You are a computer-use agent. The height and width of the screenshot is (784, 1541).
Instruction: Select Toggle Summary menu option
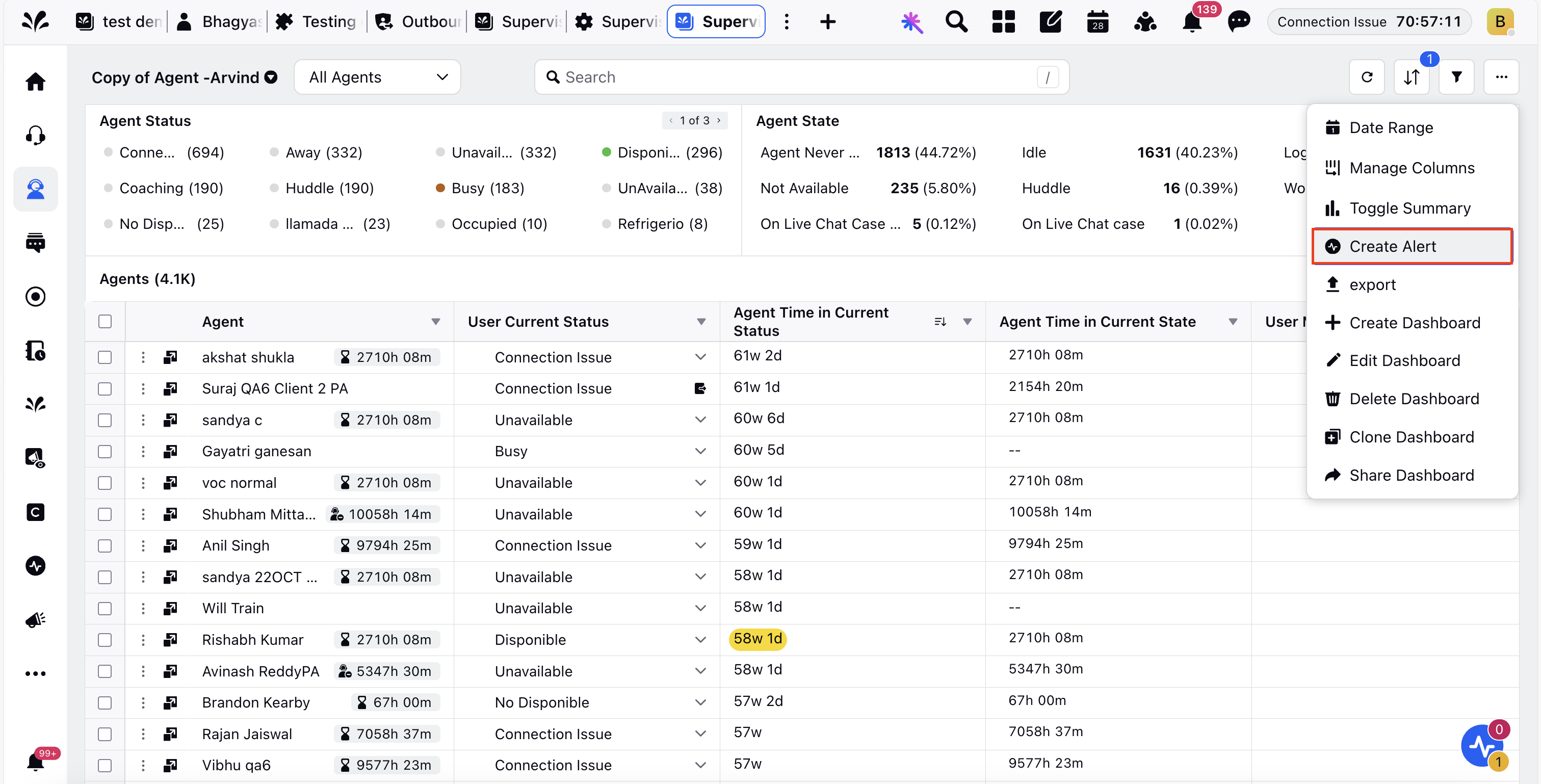1412,208
